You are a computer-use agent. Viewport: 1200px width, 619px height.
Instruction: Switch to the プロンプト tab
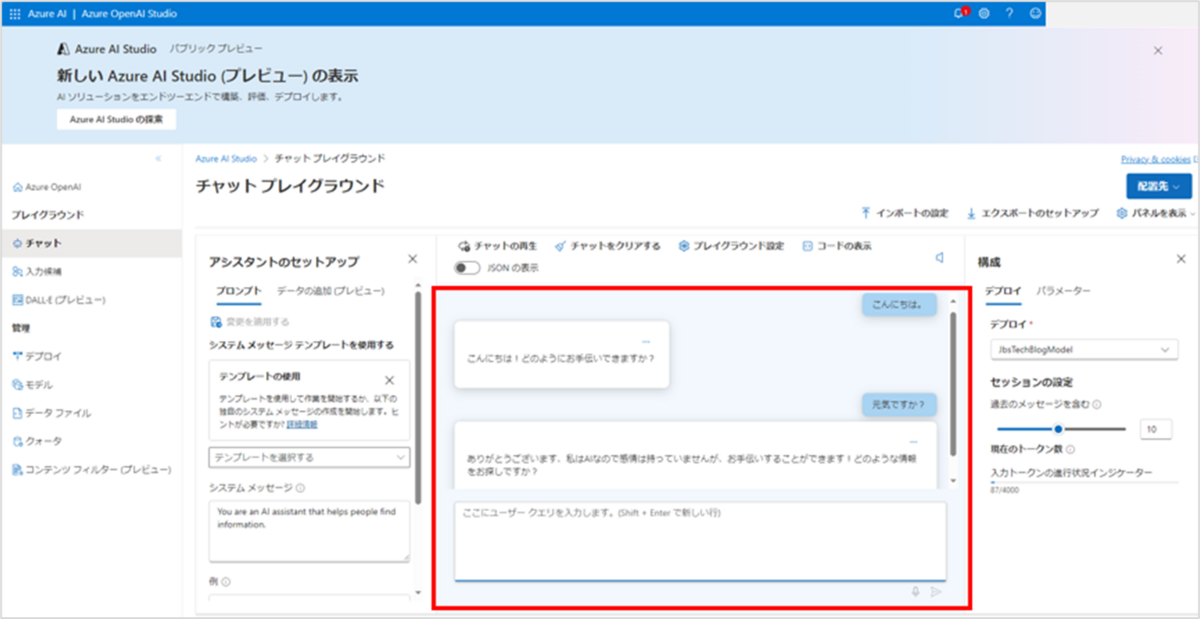(239, 291)
